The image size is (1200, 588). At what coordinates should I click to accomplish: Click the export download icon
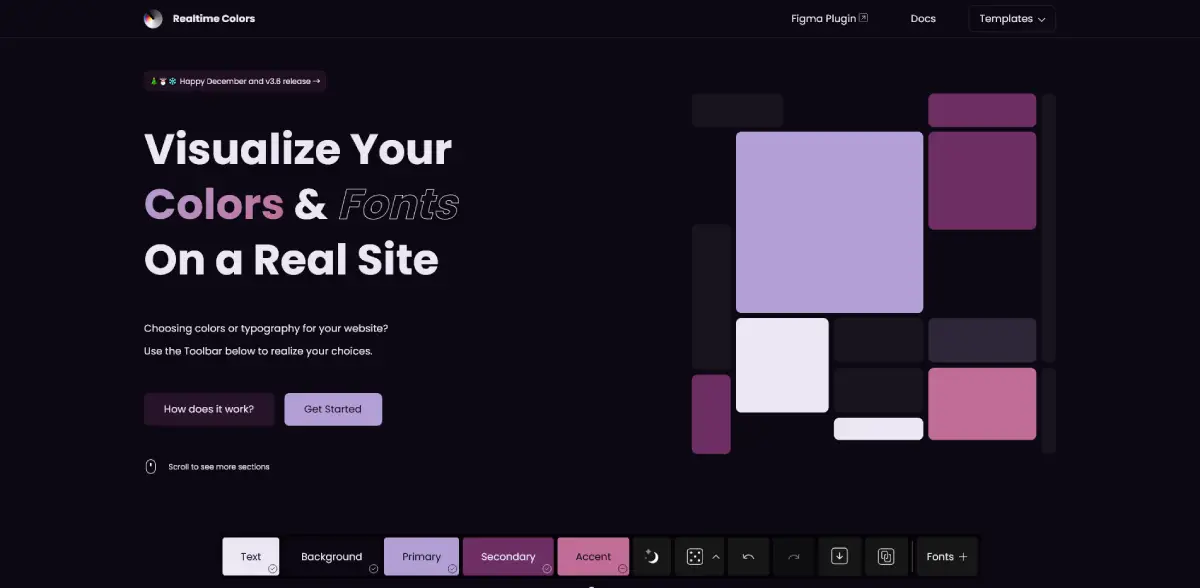tap(840, 557)
